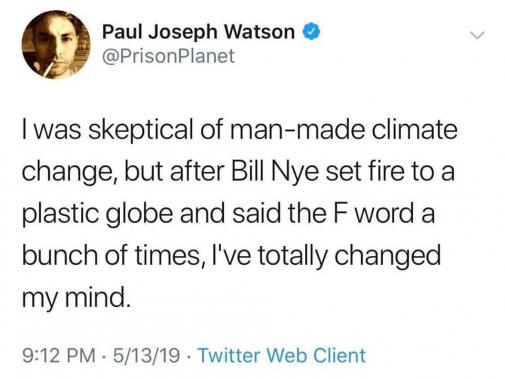The image size is (505, 379).
Task: Expand the tweet options chevron
Action: [477, 35]
